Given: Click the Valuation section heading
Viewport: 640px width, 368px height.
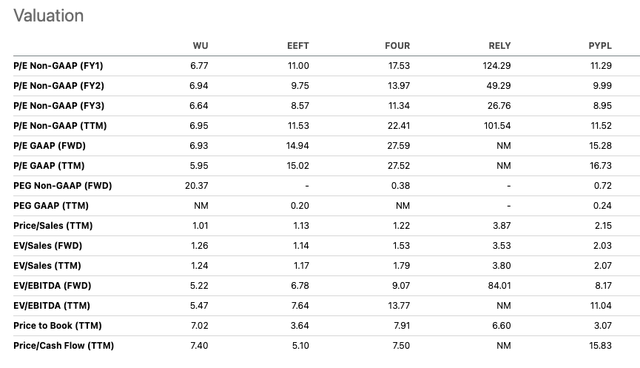Looking at the screenshot, I should click(x=49, y=16).
